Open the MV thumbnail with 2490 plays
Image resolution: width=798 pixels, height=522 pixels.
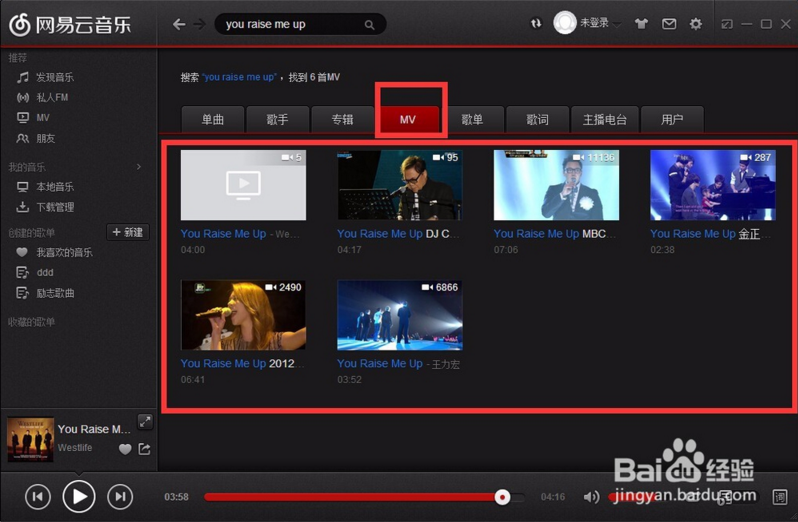click(243, 315)
